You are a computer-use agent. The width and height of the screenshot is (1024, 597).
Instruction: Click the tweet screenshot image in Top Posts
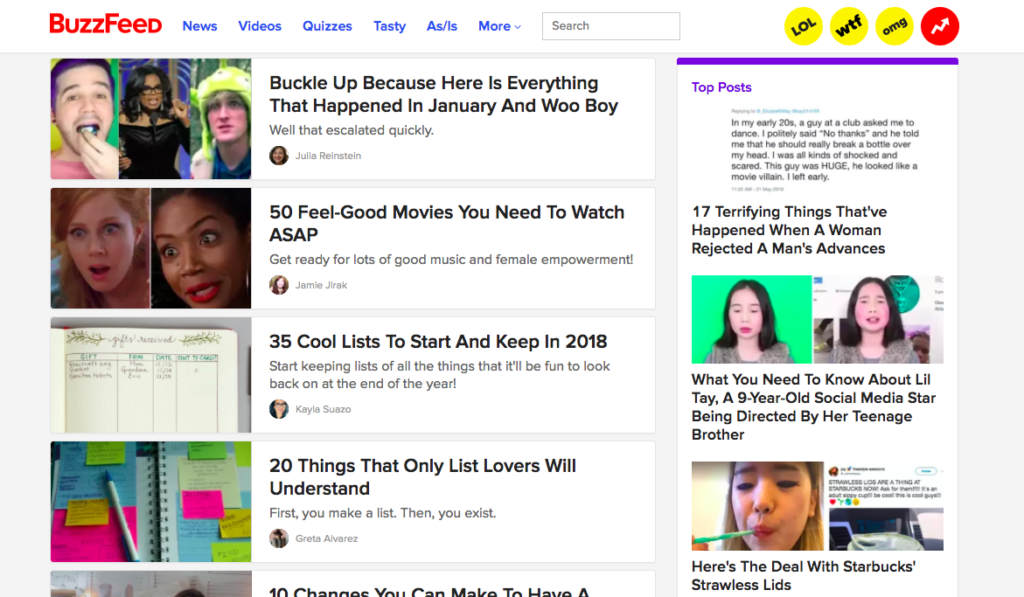coord(818,150)
